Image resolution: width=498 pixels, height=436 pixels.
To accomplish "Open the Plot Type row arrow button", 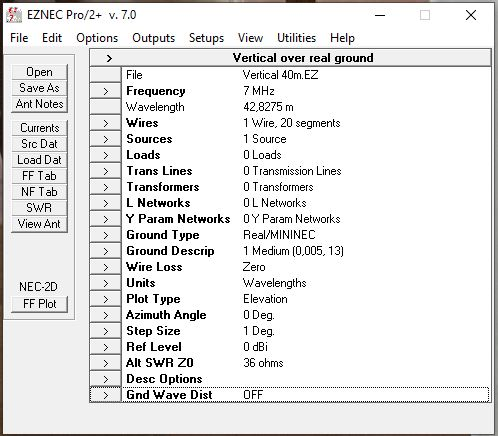I will point(105,299).
